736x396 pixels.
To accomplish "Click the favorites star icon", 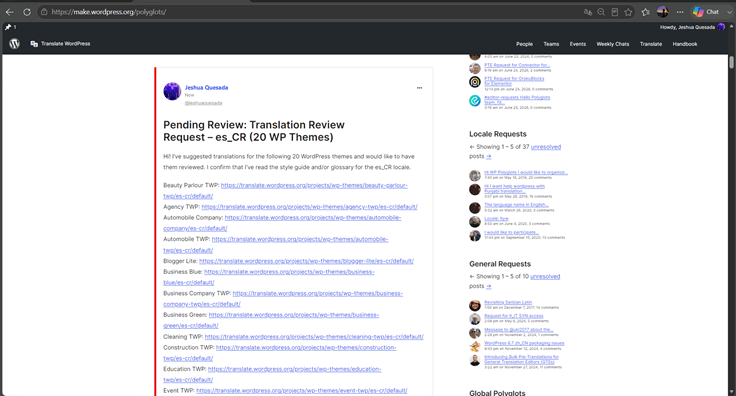I will coord(629,12).
